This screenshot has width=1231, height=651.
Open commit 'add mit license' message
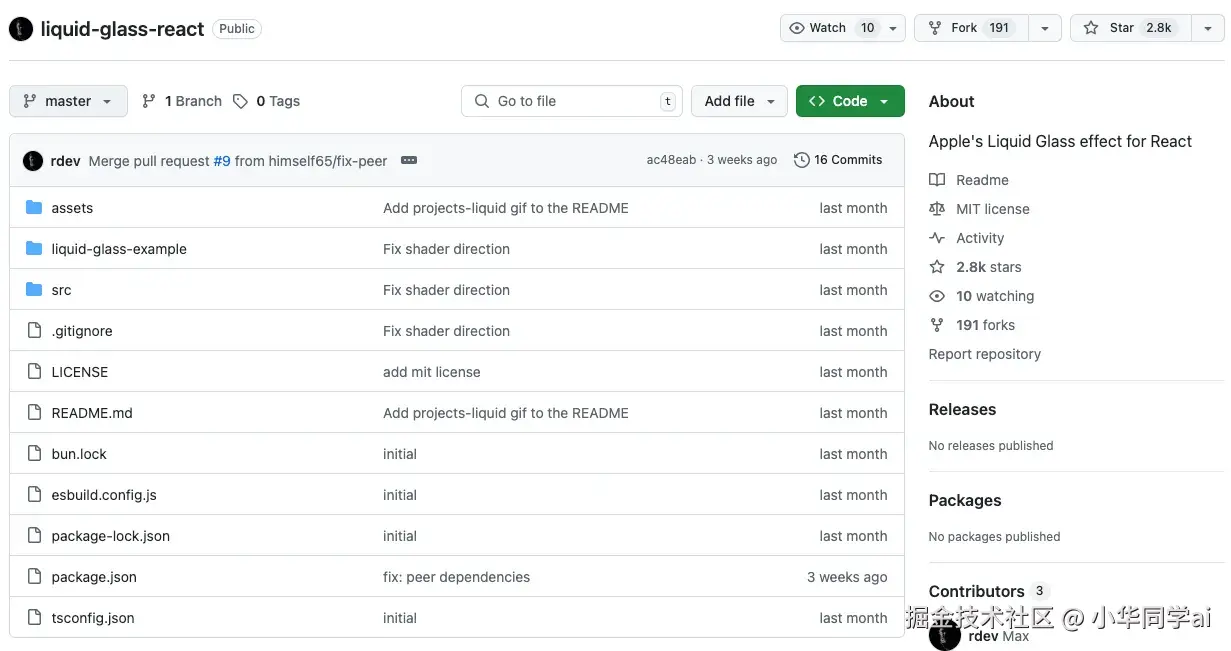coord(432,372)
